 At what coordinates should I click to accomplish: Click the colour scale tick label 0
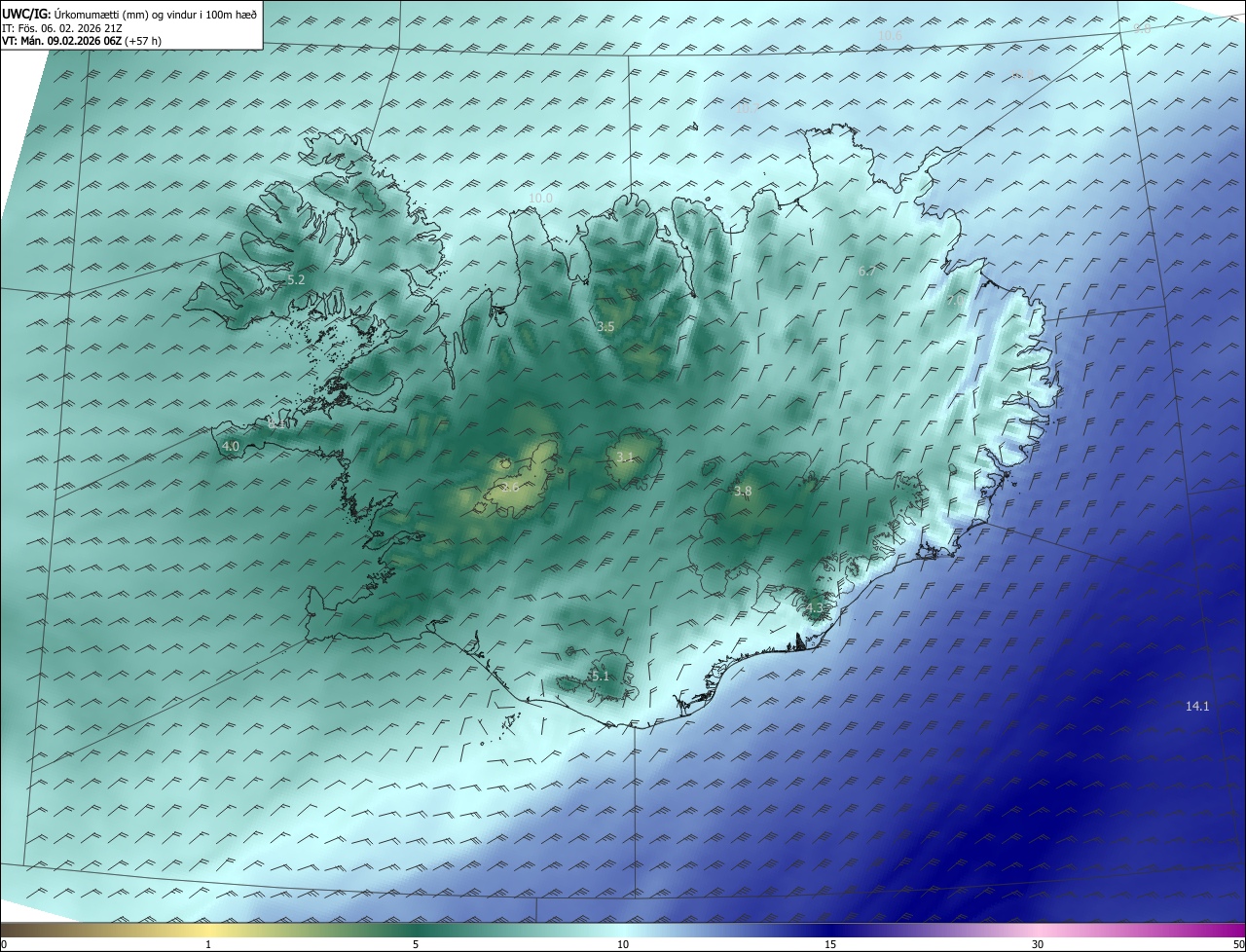coord(4,944)
